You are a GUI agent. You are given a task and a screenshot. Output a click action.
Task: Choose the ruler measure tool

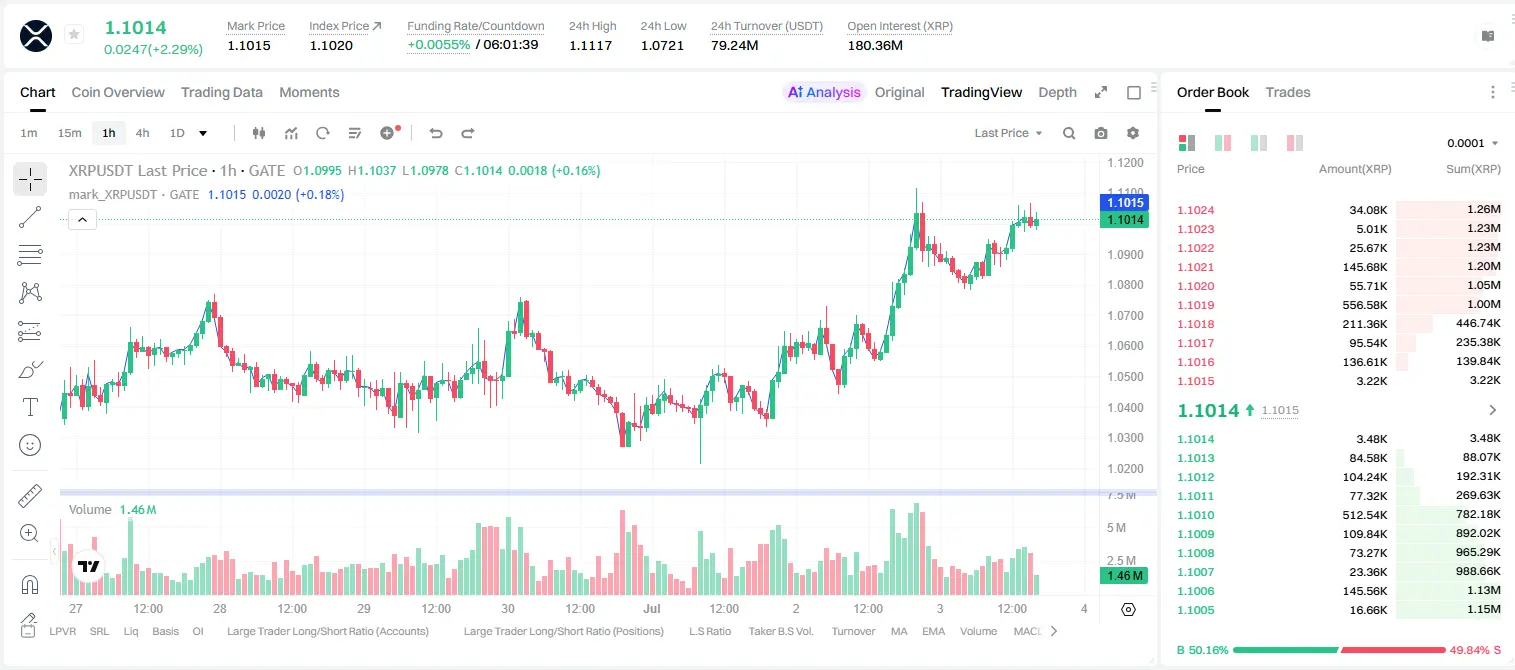[30, 496]
